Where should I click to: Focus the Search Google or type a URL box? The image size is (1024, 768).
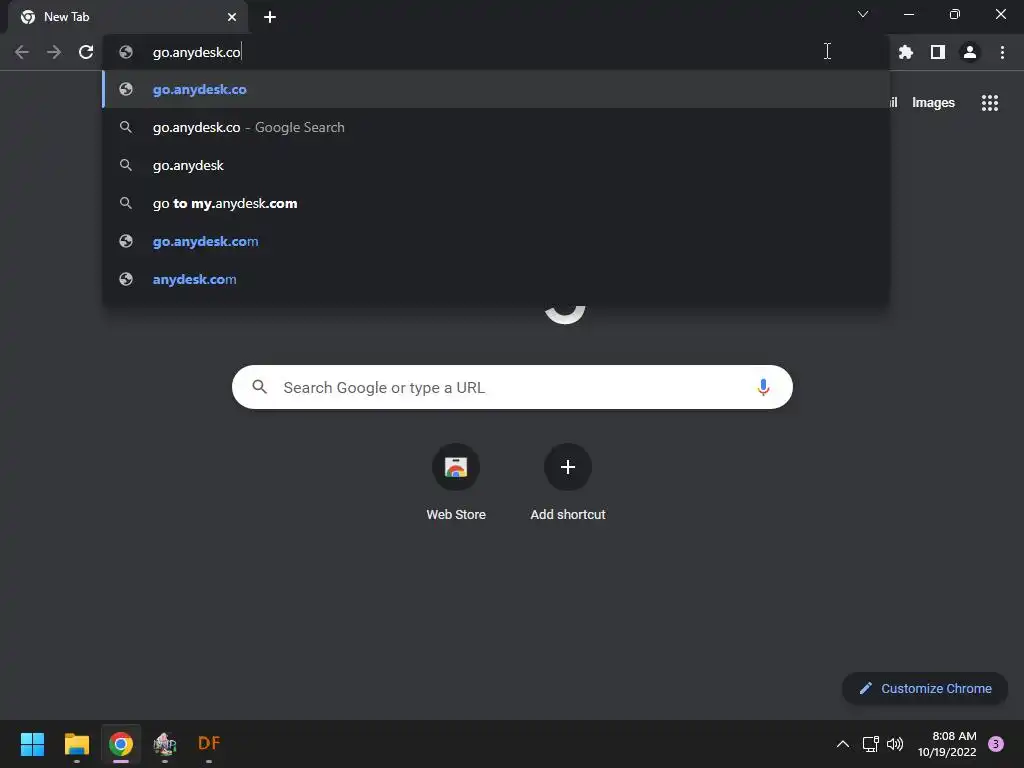tap(512, 387)
